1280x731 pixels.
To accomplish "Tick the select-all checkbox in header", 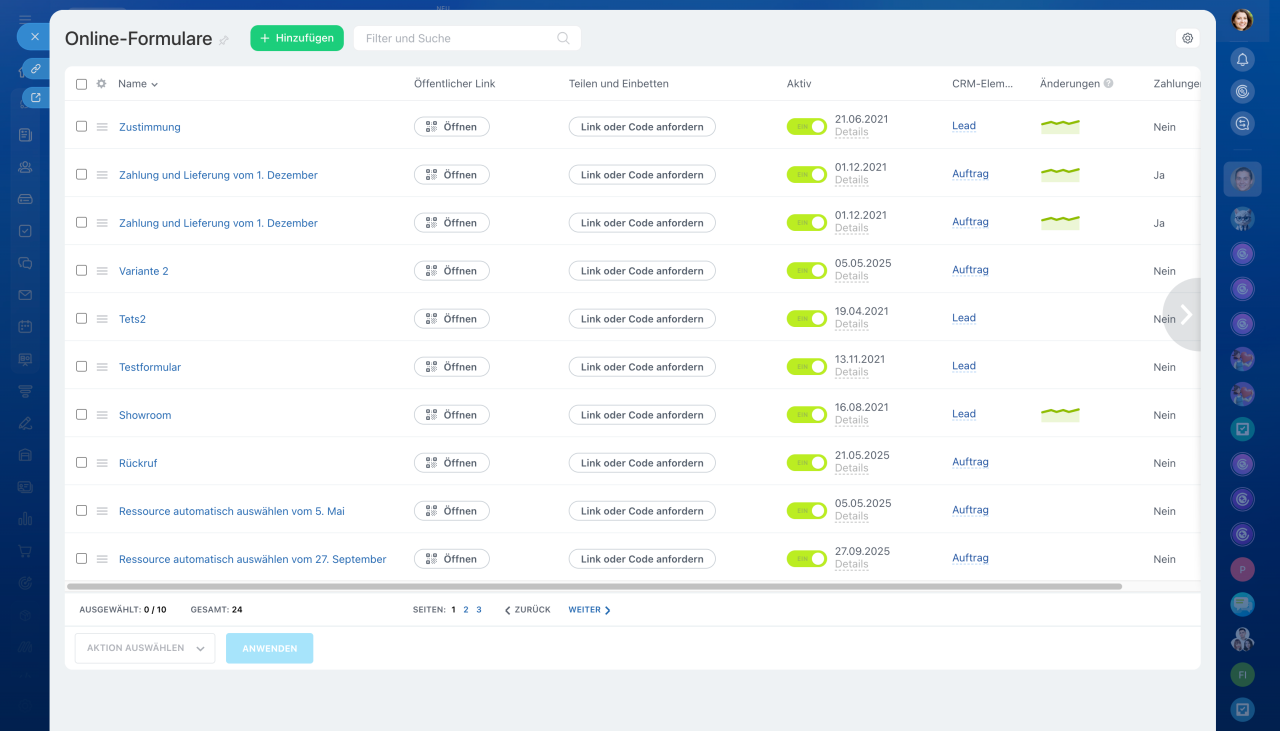I will pyautogui.click(x=81, y=84).
